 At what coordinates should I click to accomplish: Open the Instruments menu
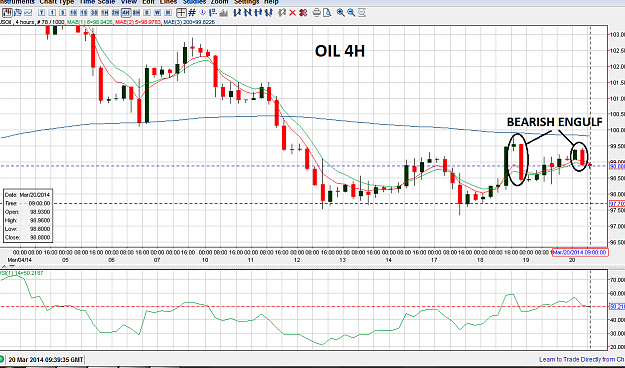17,2
